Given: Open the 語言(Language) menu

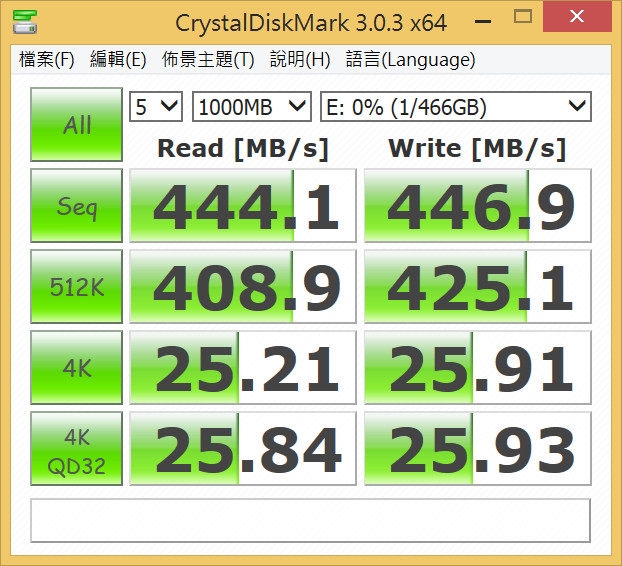Looking at the screenshot, I should [411, 60].
